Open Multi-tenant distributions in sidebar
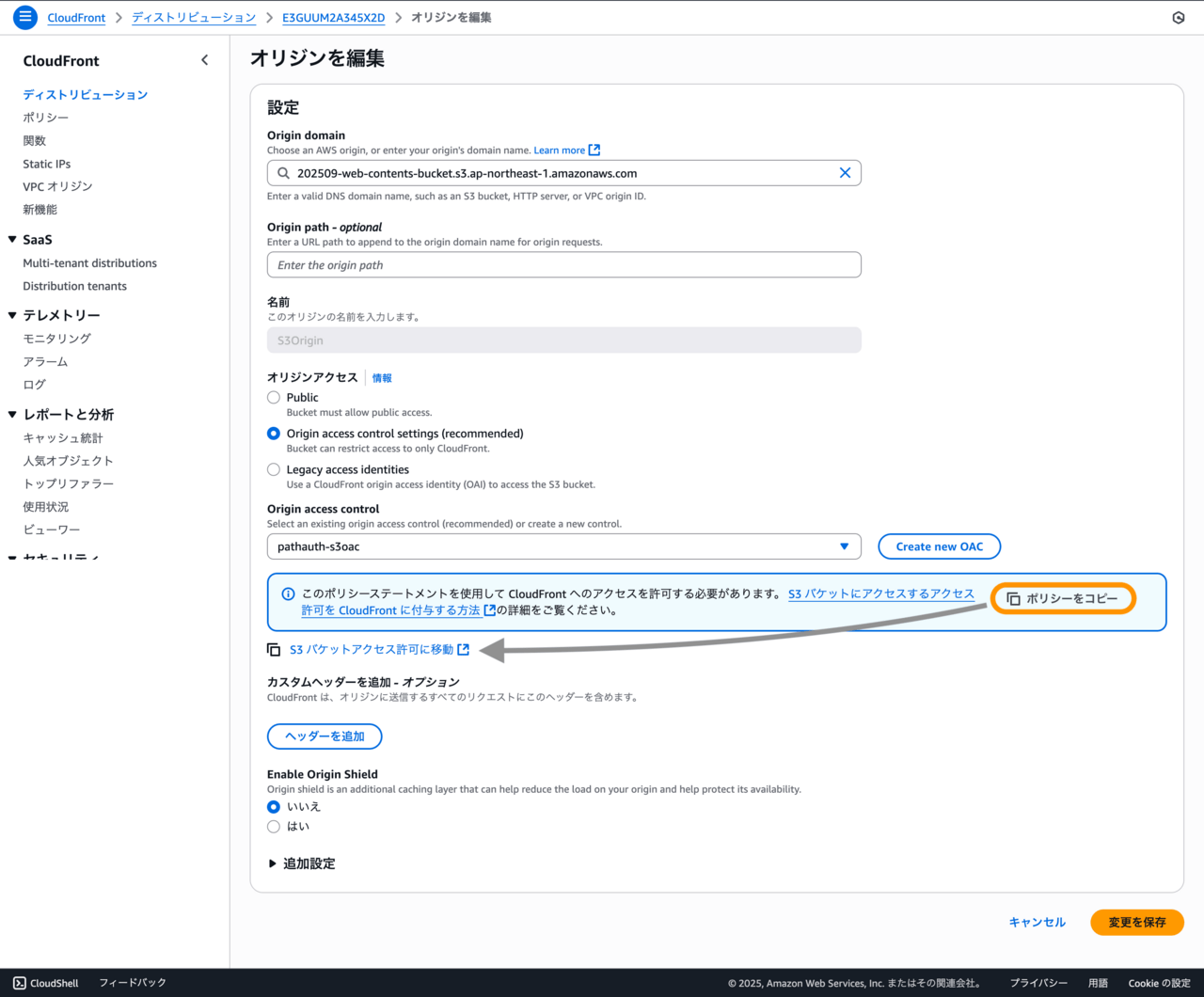 click(90, 263)
